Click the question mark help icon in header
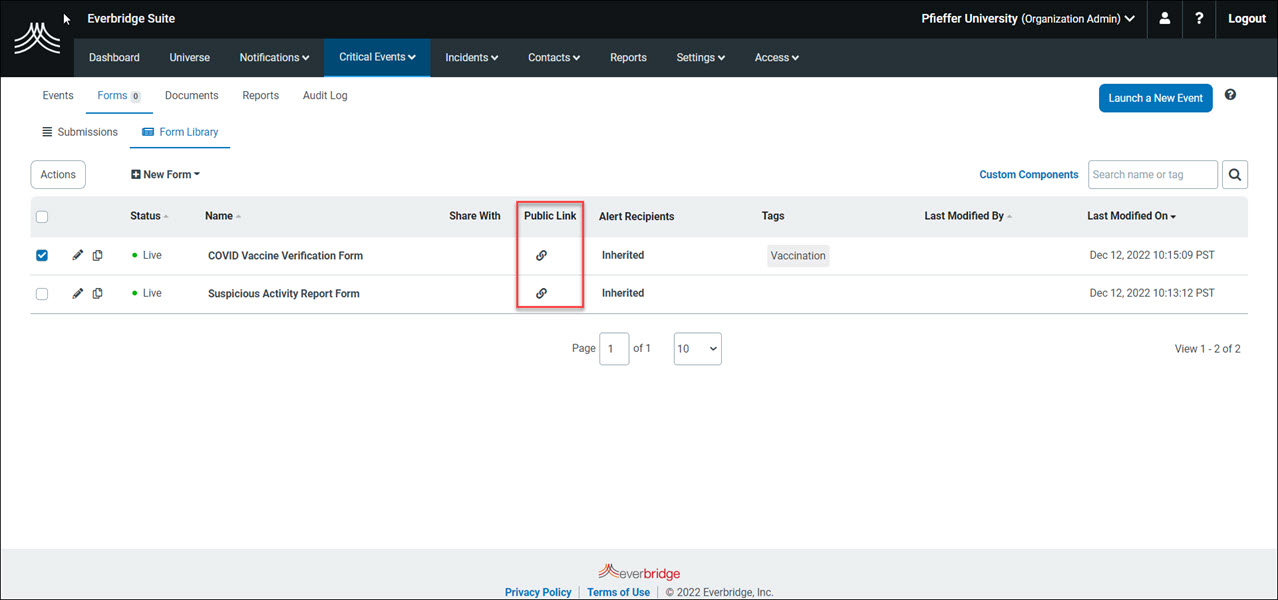Screen dimensions: 1278x600 (1199, 19)
